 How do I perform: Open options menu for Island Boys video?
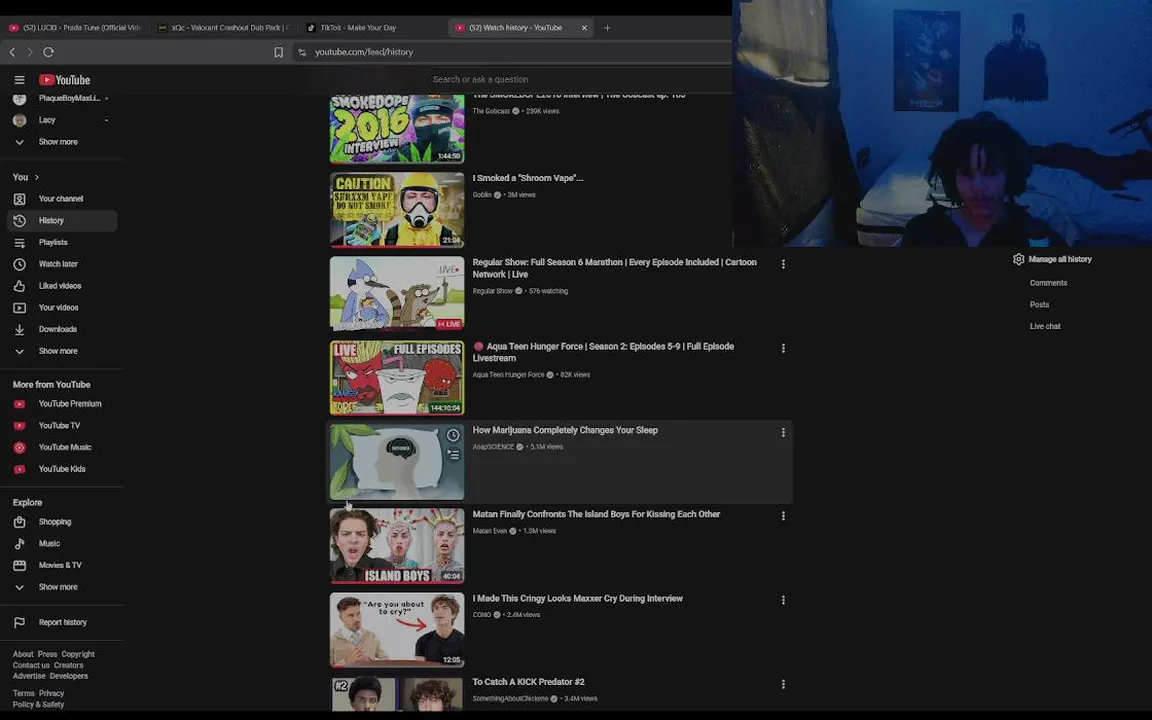coord(783,516)
